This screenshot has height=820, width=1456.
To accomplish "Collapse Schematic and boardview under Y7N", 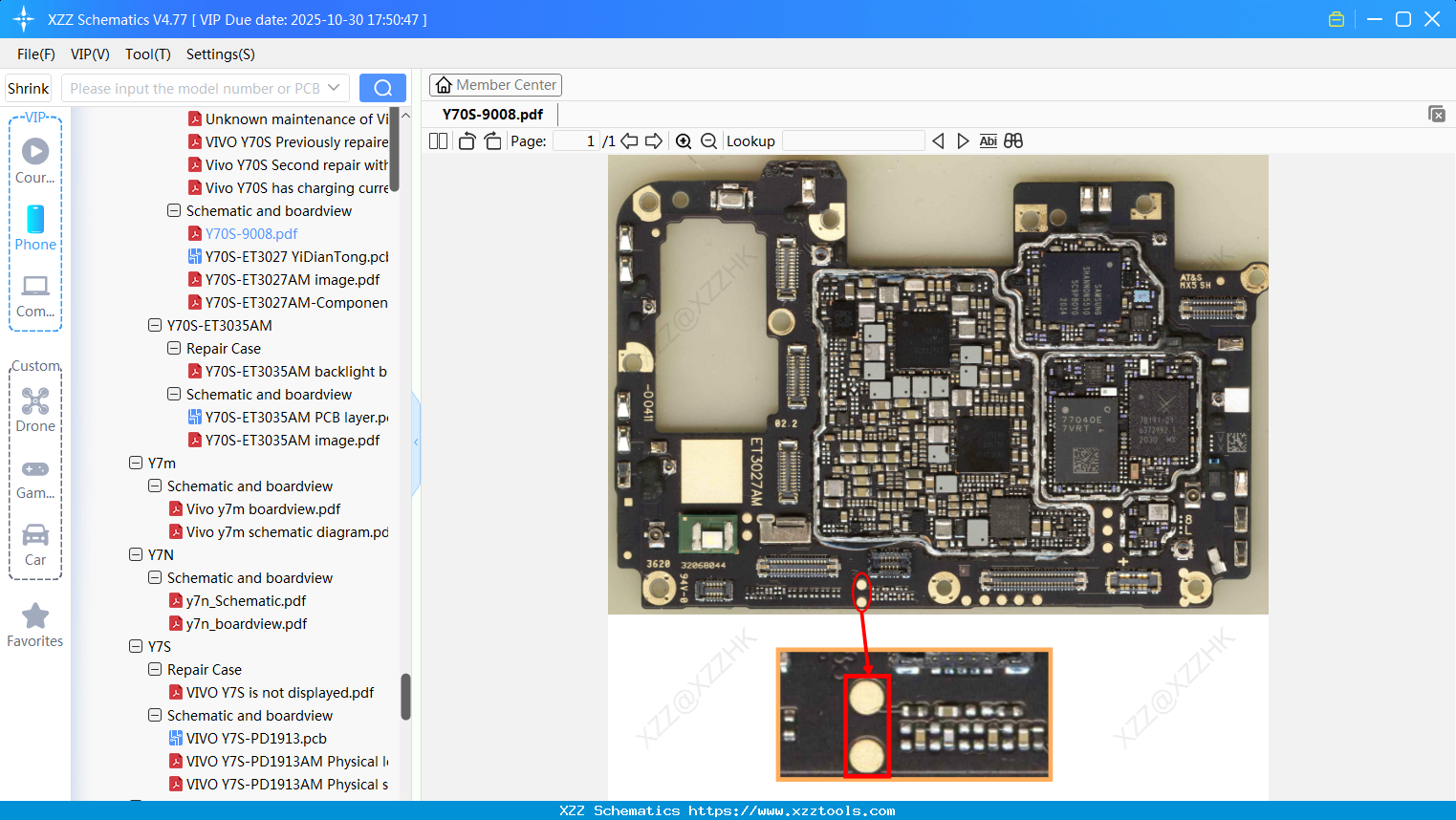I will [155, 577].
